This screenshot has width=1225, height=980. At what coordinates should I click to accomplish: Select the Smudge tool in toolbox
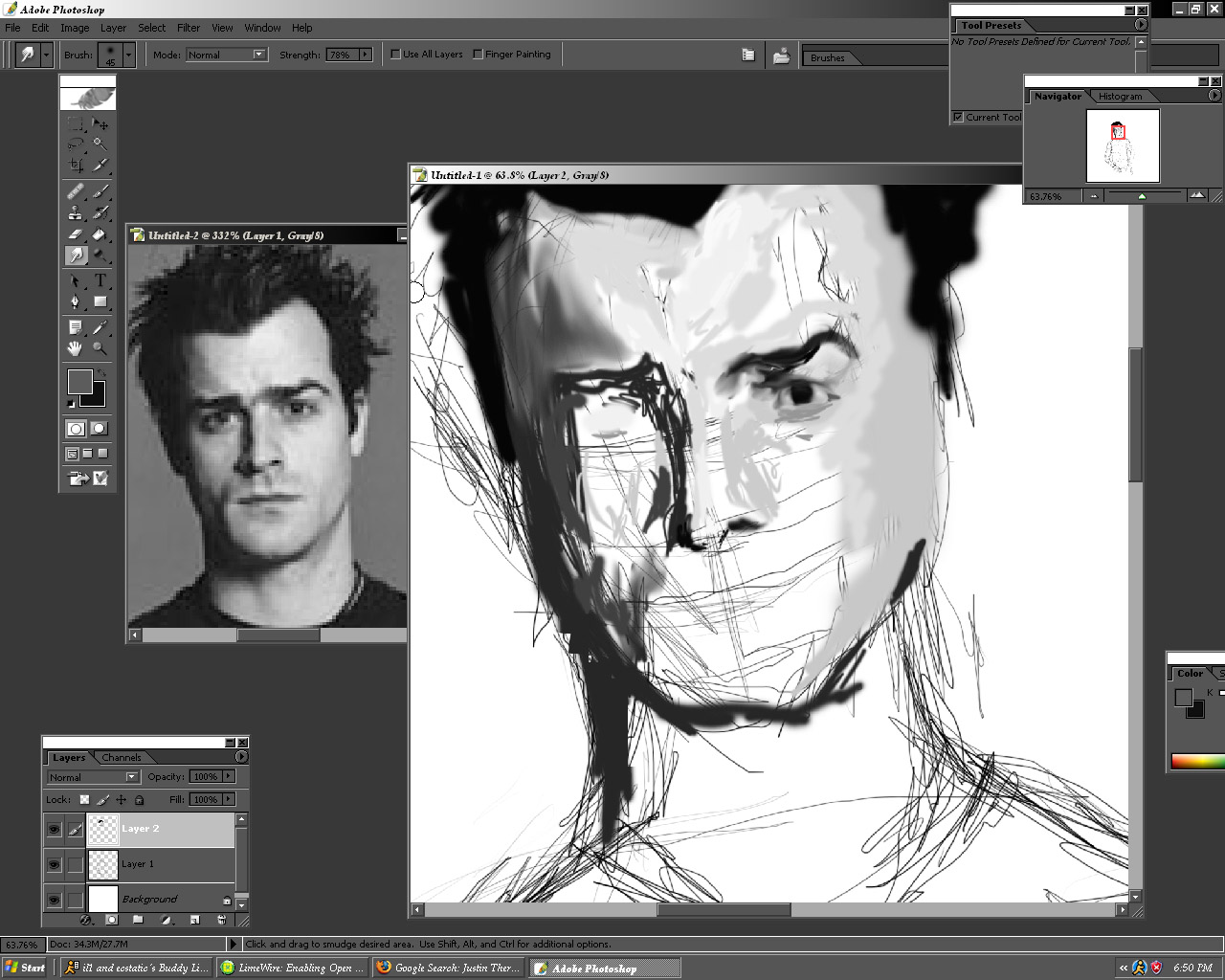point(76,255)
